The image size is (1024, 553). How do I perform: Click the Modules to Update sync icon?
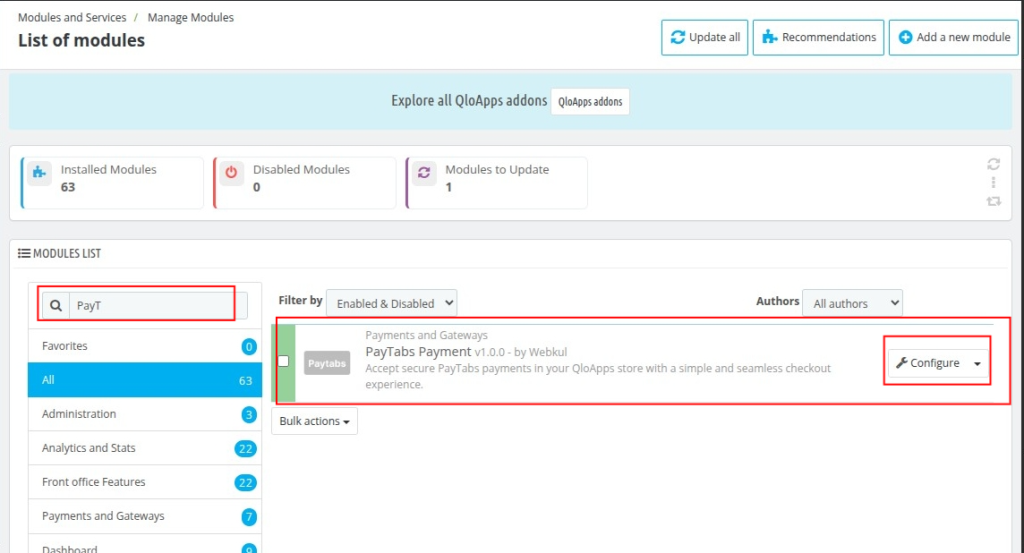pos(424,172)
